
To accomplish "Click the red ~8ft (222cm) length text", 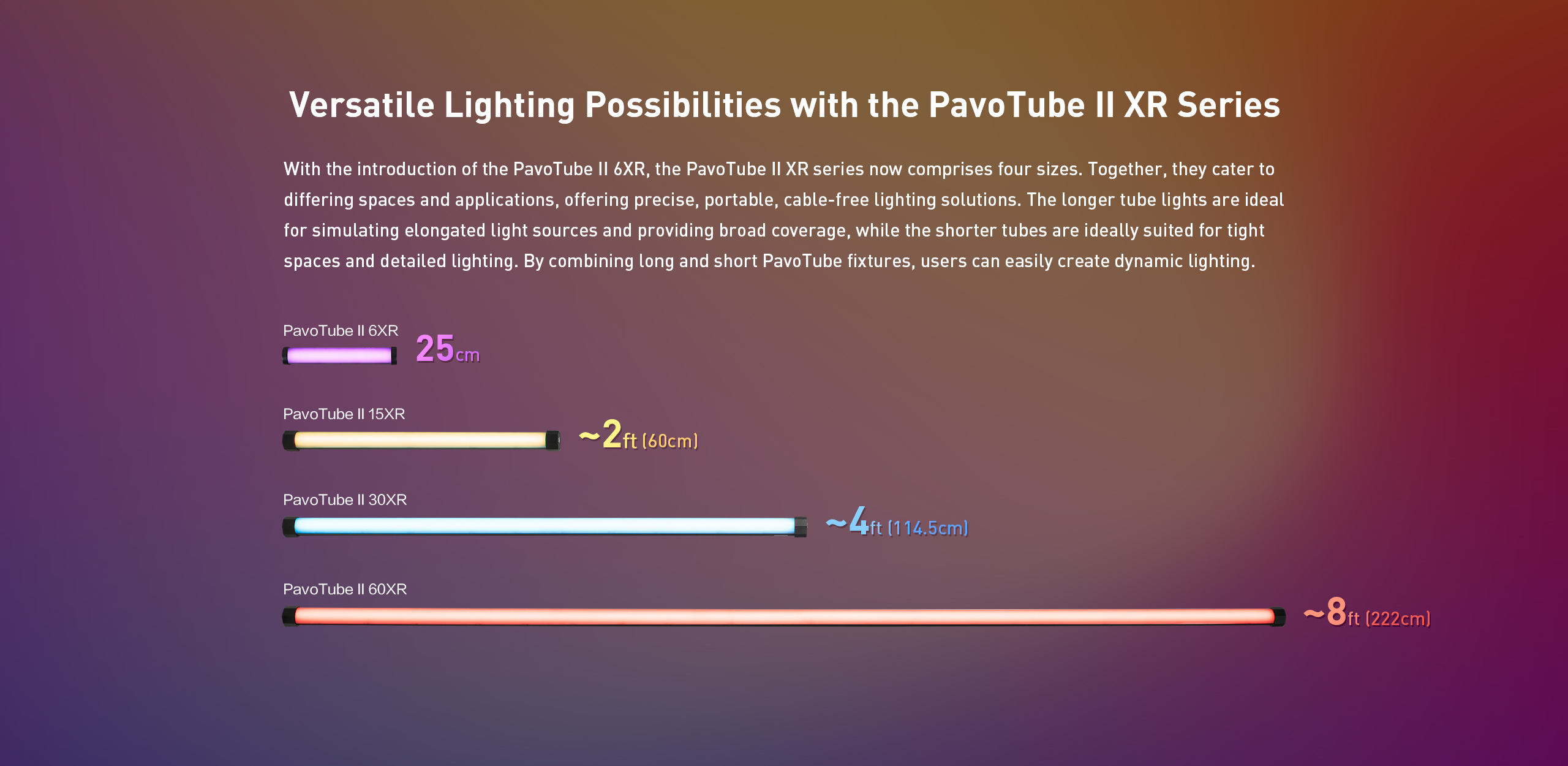I will (1366, 612).
